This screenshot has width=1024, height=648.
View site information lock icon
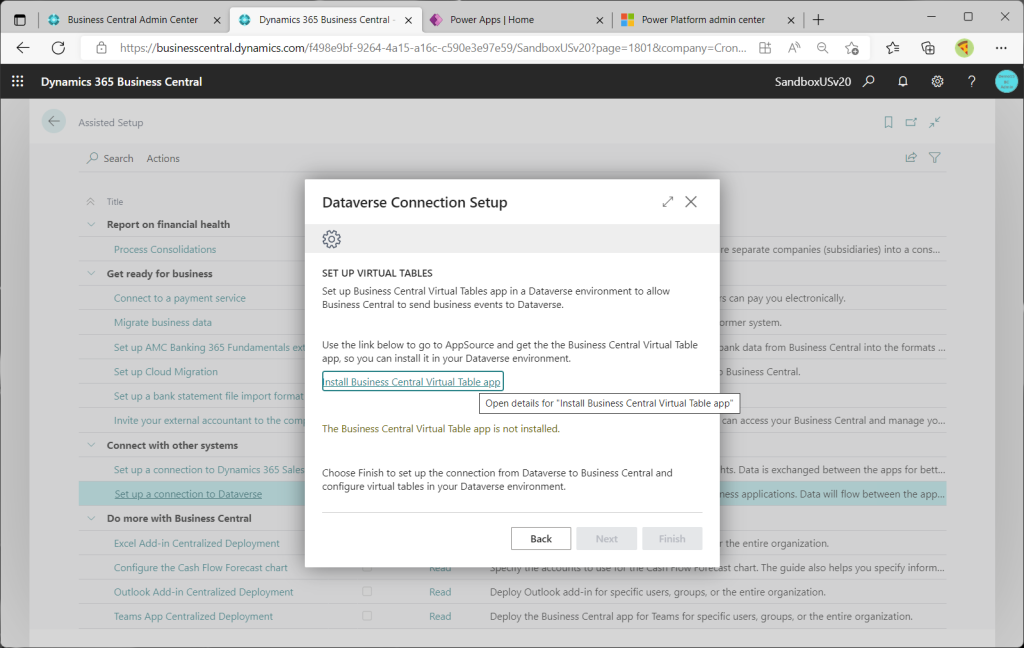[101, 48]
